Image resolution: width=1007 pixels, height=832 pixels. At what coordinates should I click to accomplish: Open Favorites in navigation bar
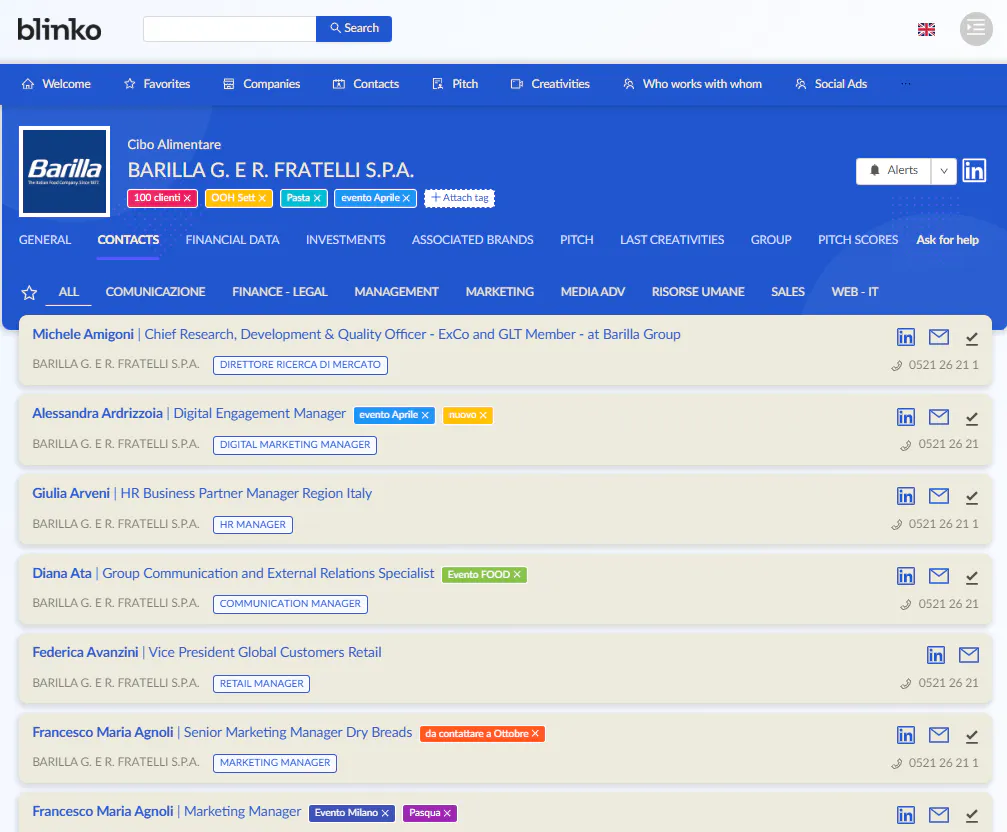157,84
